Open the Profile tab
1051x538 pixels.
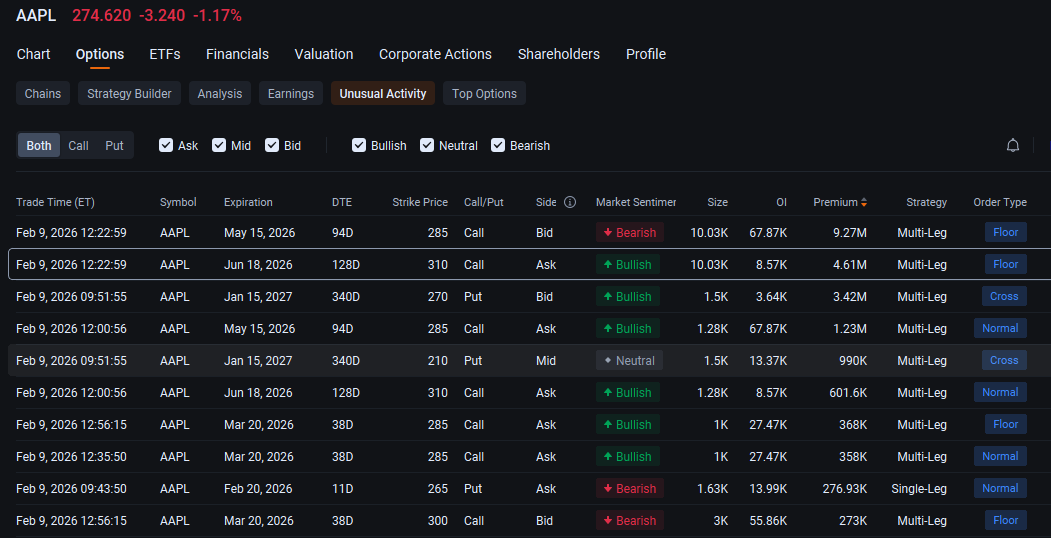pyautogui.click(x=646, y=54)
